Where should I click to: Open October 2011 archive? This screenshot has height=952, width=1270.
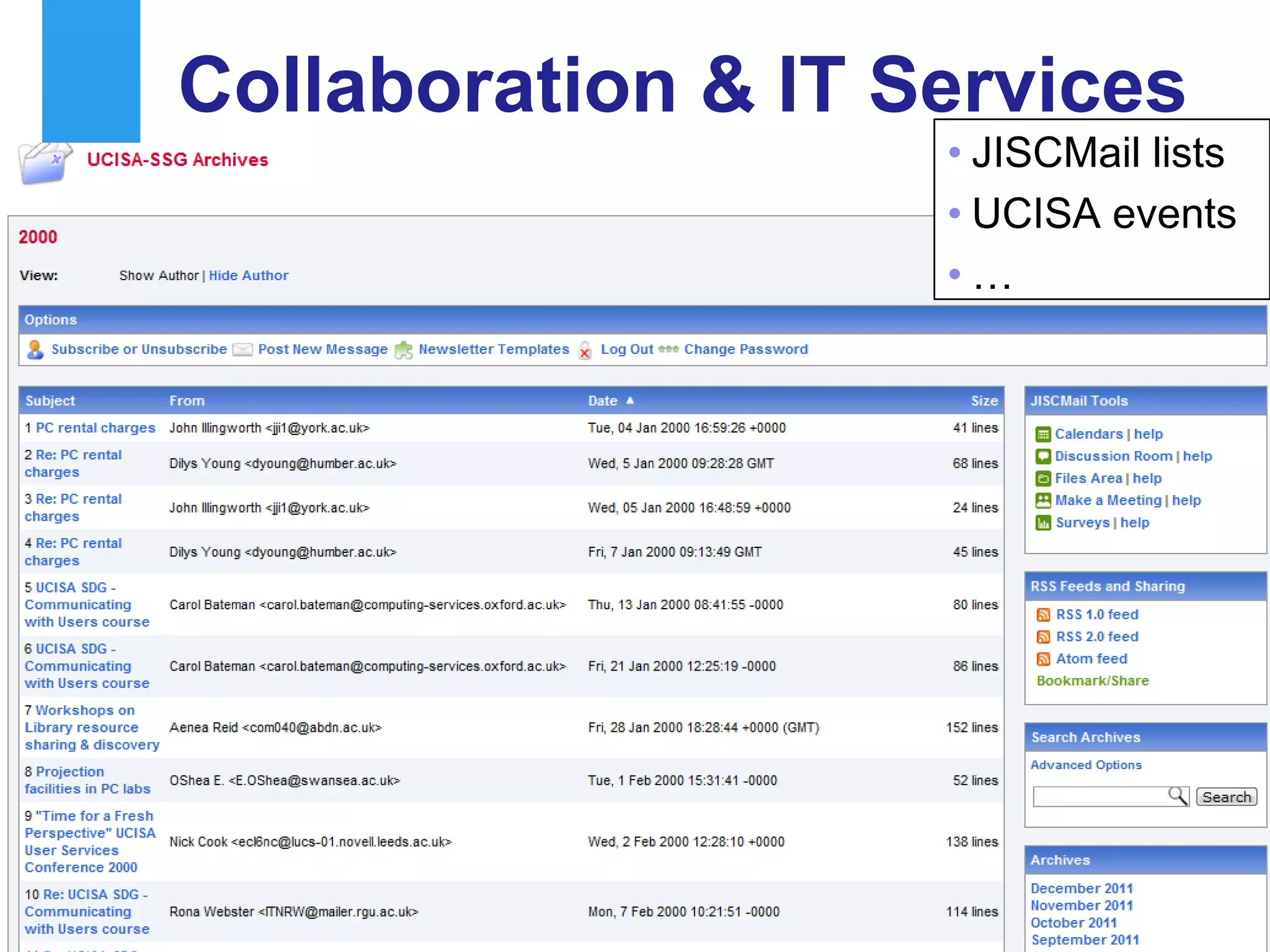[1073, 923]
